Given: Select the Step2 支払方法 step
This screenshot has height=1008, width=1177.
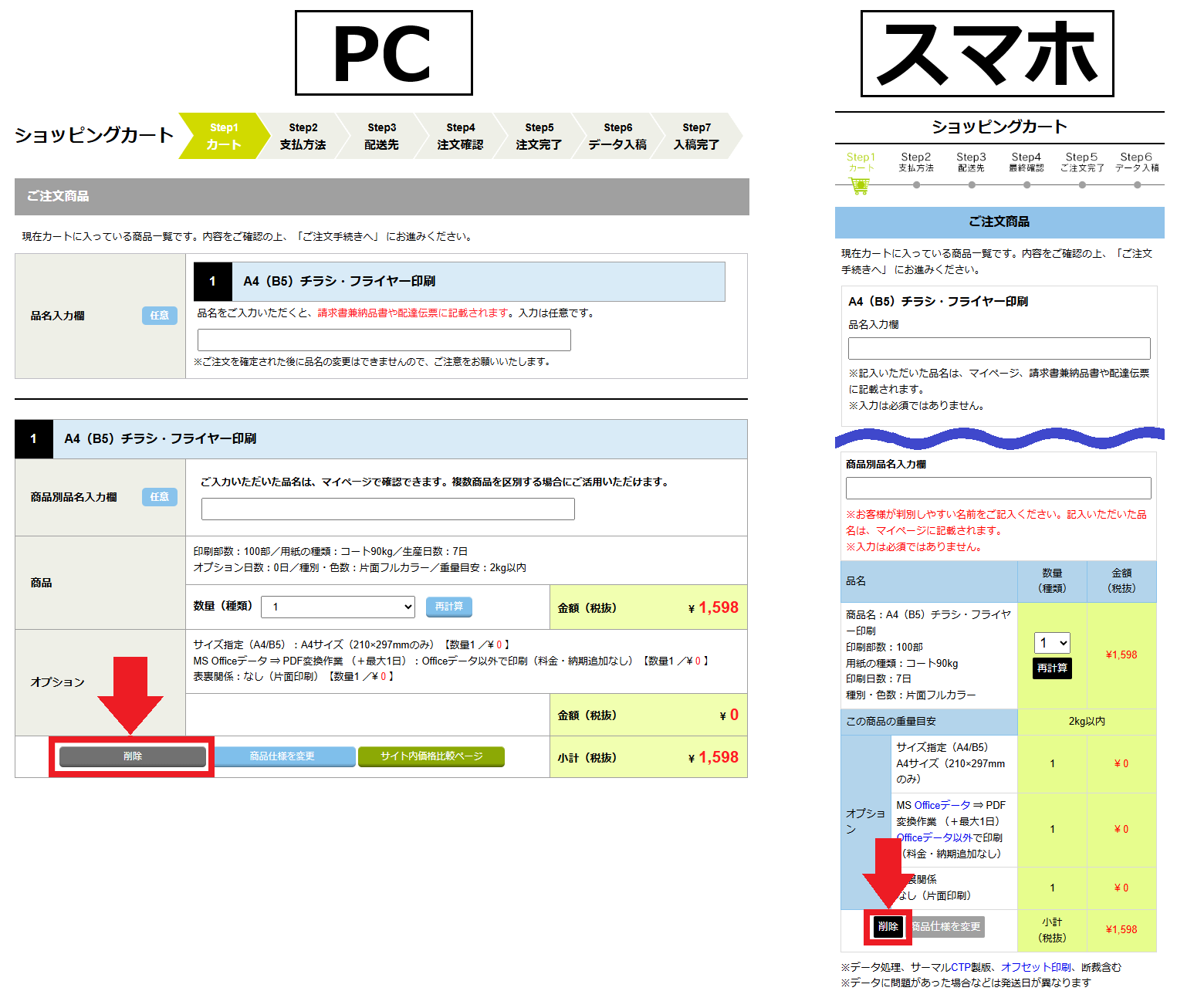Looking at the screenshot, I should coord(303,137).
